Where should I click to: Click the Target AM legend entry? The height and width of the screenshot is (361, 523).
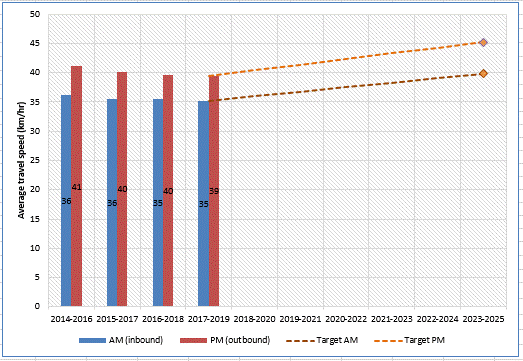tap(322, 340)
